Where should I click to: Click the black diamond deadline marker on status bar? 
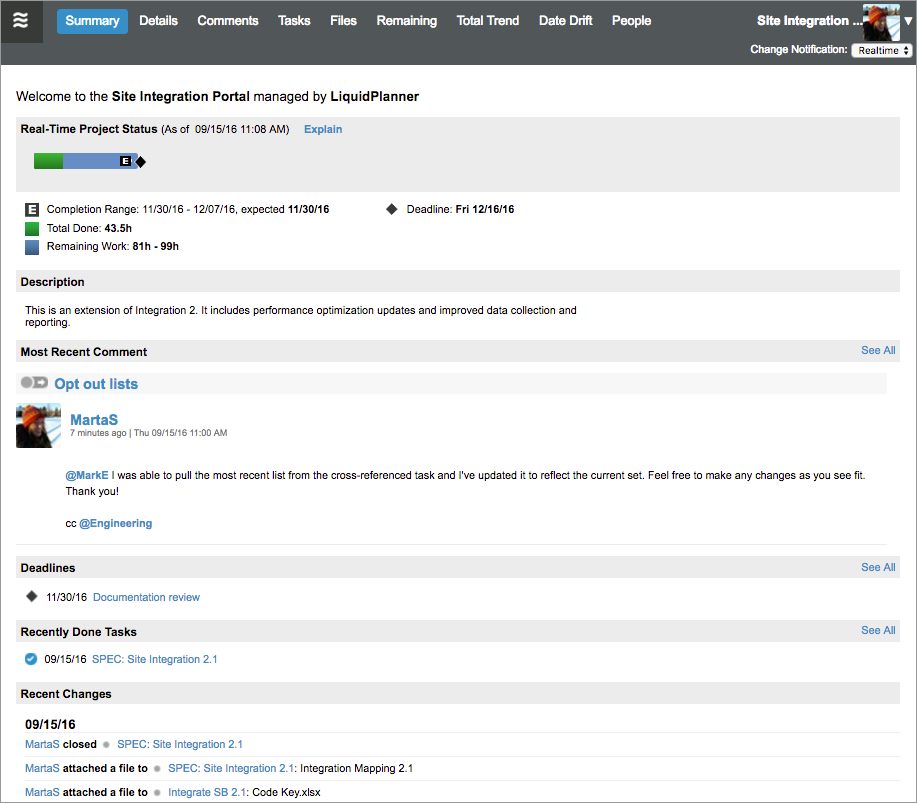pyautogui.click(x=141, y=162)
